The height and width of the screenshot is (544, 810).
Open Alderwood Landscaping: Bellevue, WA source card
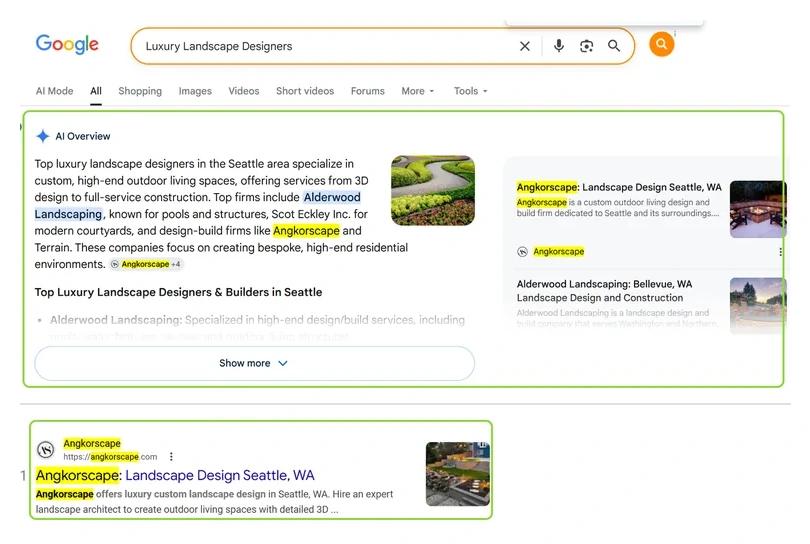(604, 291)
